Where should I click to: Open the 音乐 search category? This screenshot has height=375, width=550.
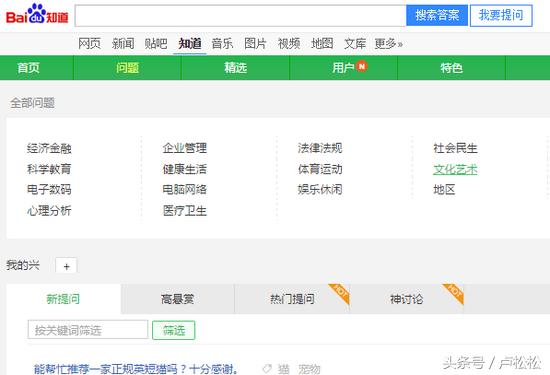[222, 43]
